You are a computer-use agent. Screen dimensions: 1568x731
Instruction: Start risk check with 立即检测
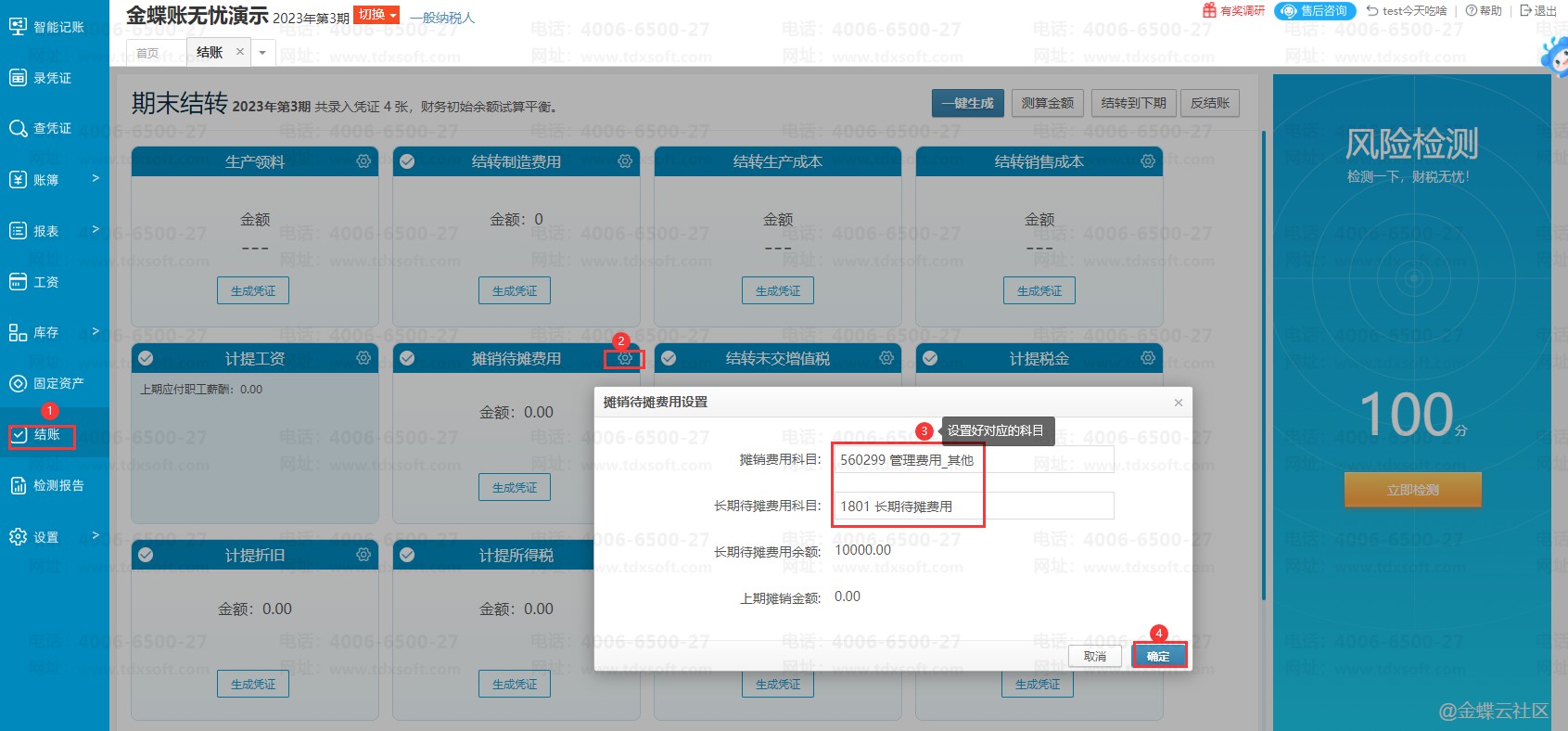click(1413, 490)
